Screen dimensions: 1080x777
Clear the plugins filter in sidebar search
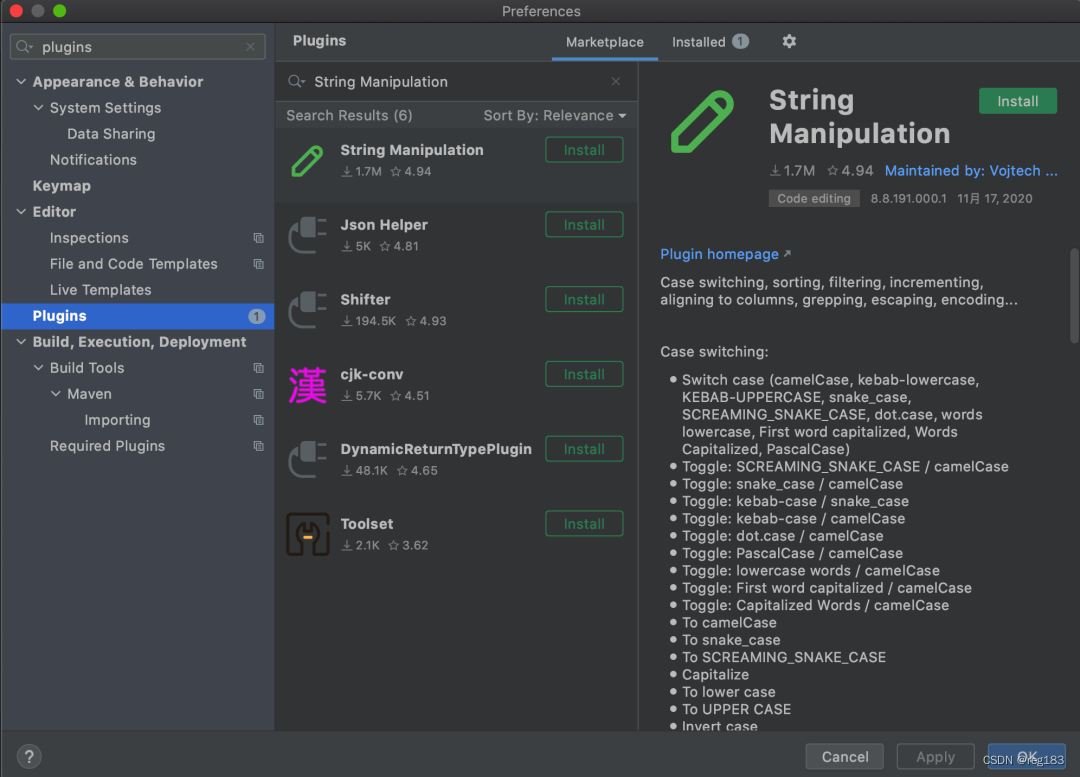point(250,47)
